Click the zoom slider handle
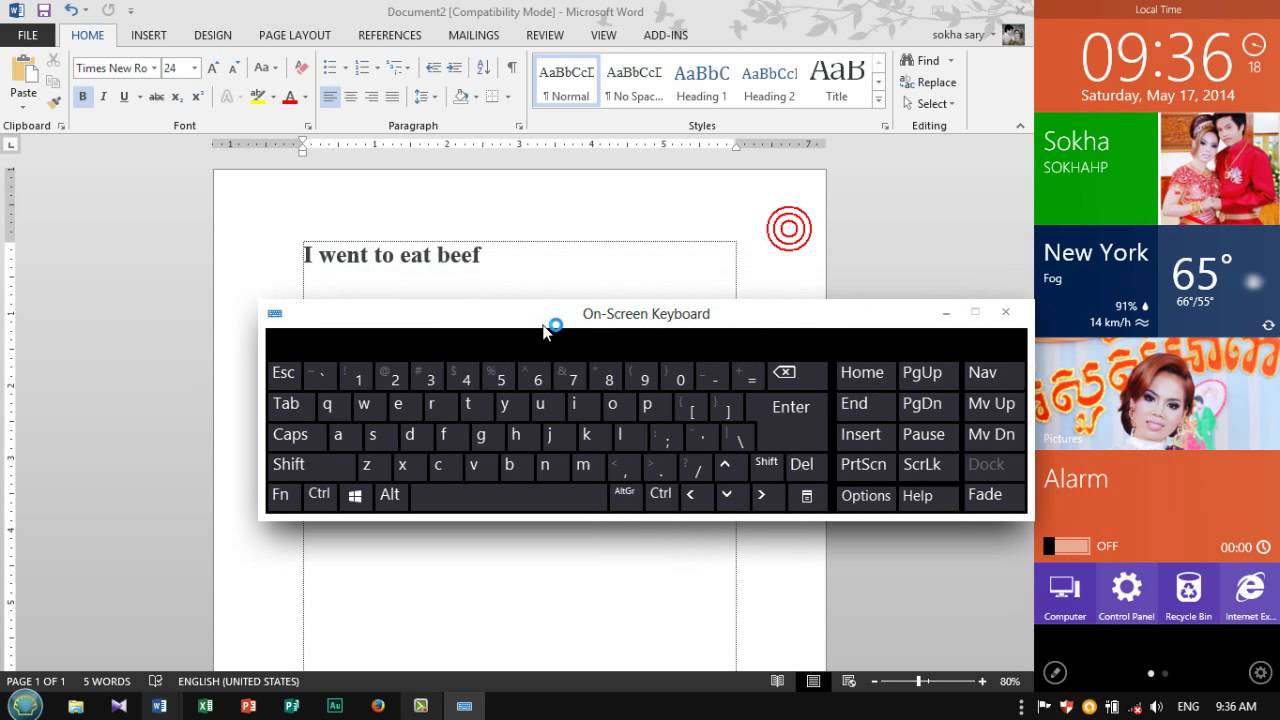1280x720 pixels. [x=919, y=681]
